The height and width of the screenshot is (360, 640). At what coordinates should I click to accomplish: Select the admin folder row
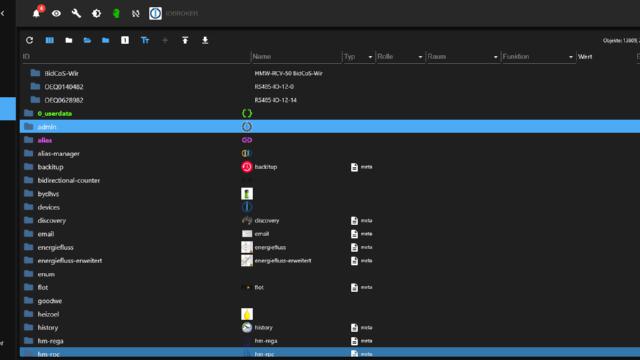pyautogui.click(x=330, y=127)
